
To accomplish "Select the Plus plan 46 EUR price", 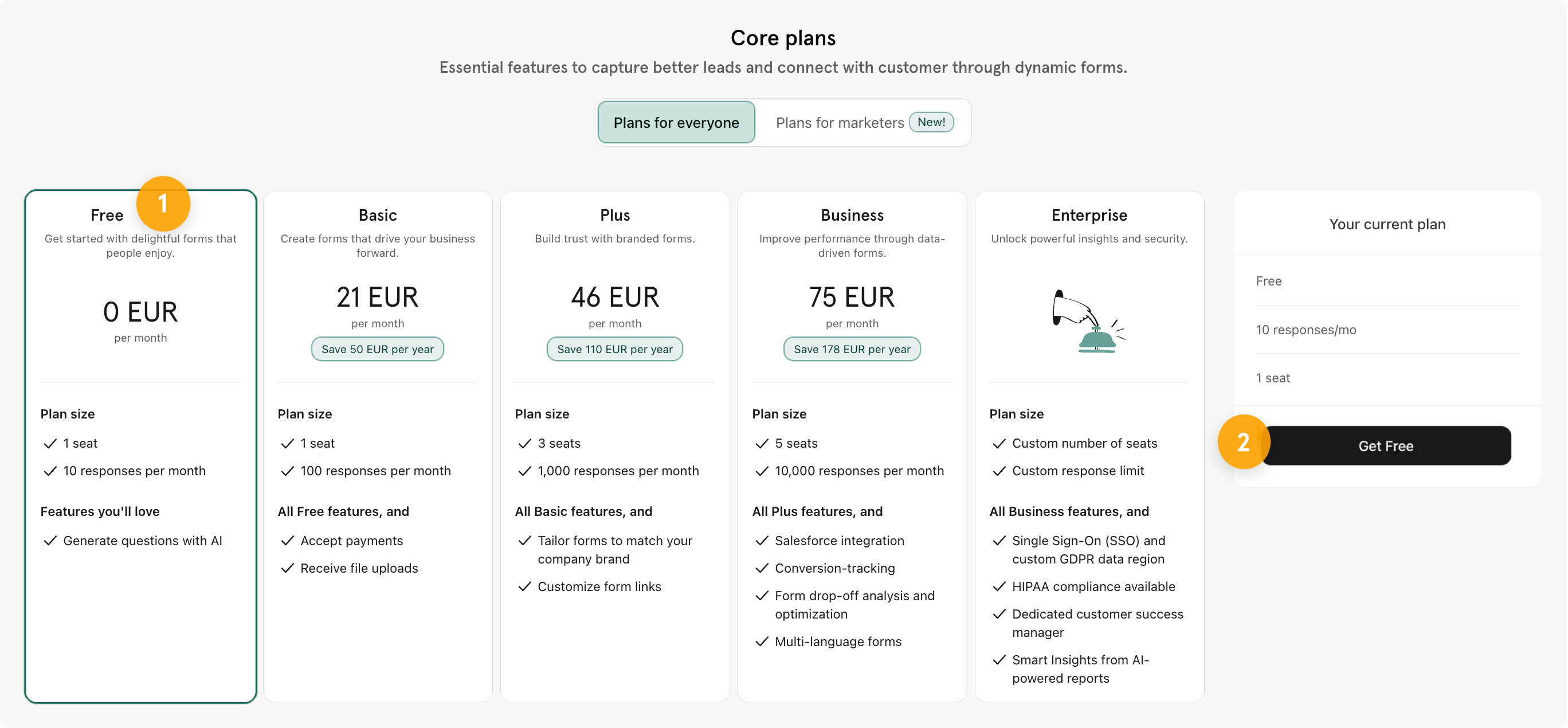I will (615, 297).
